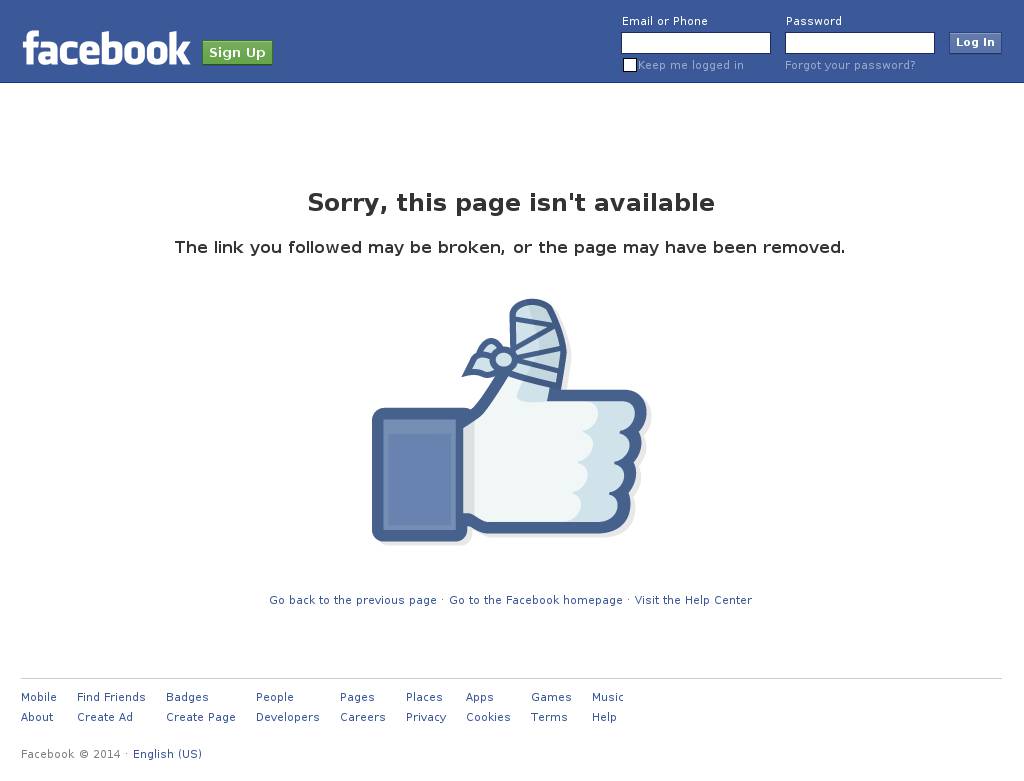
Task: Click the Facebook logo
Action: 106,48
